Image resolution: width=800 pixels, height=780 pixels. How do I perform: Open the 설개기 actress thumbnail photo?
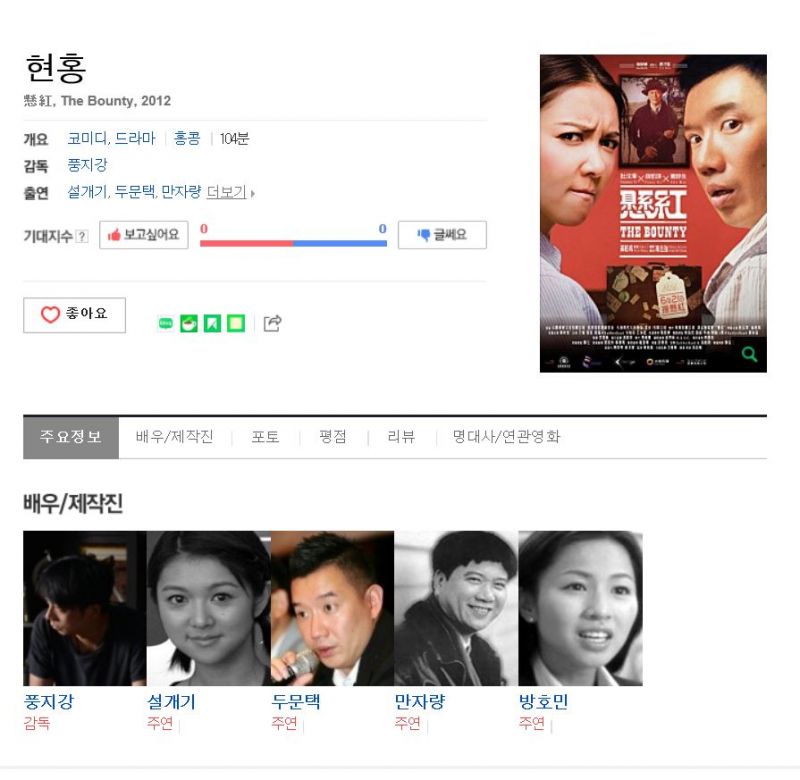(209, 609)
